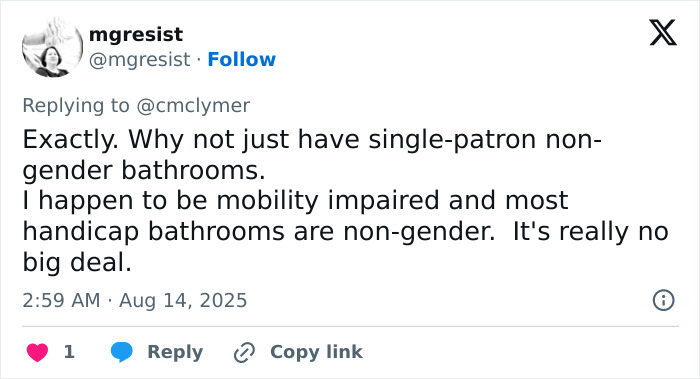This screenshot has width=700, height=379.
Task: Click the 'gender bathrooms.' text line
Action: pyautogui.click(x=144, y=170)
